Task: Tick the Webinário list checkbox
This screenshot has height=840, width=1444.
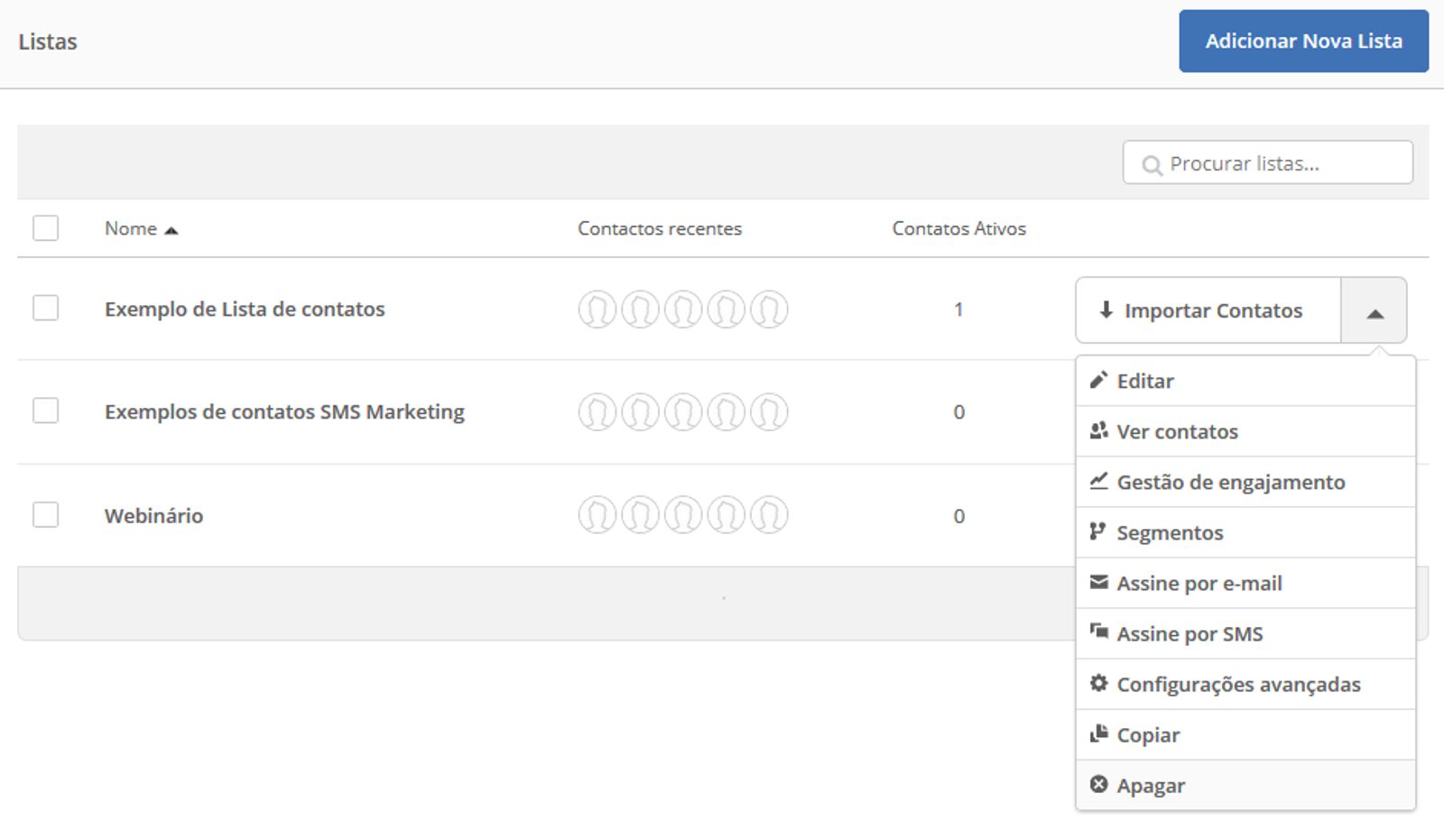Action: (x=46, y=515)
